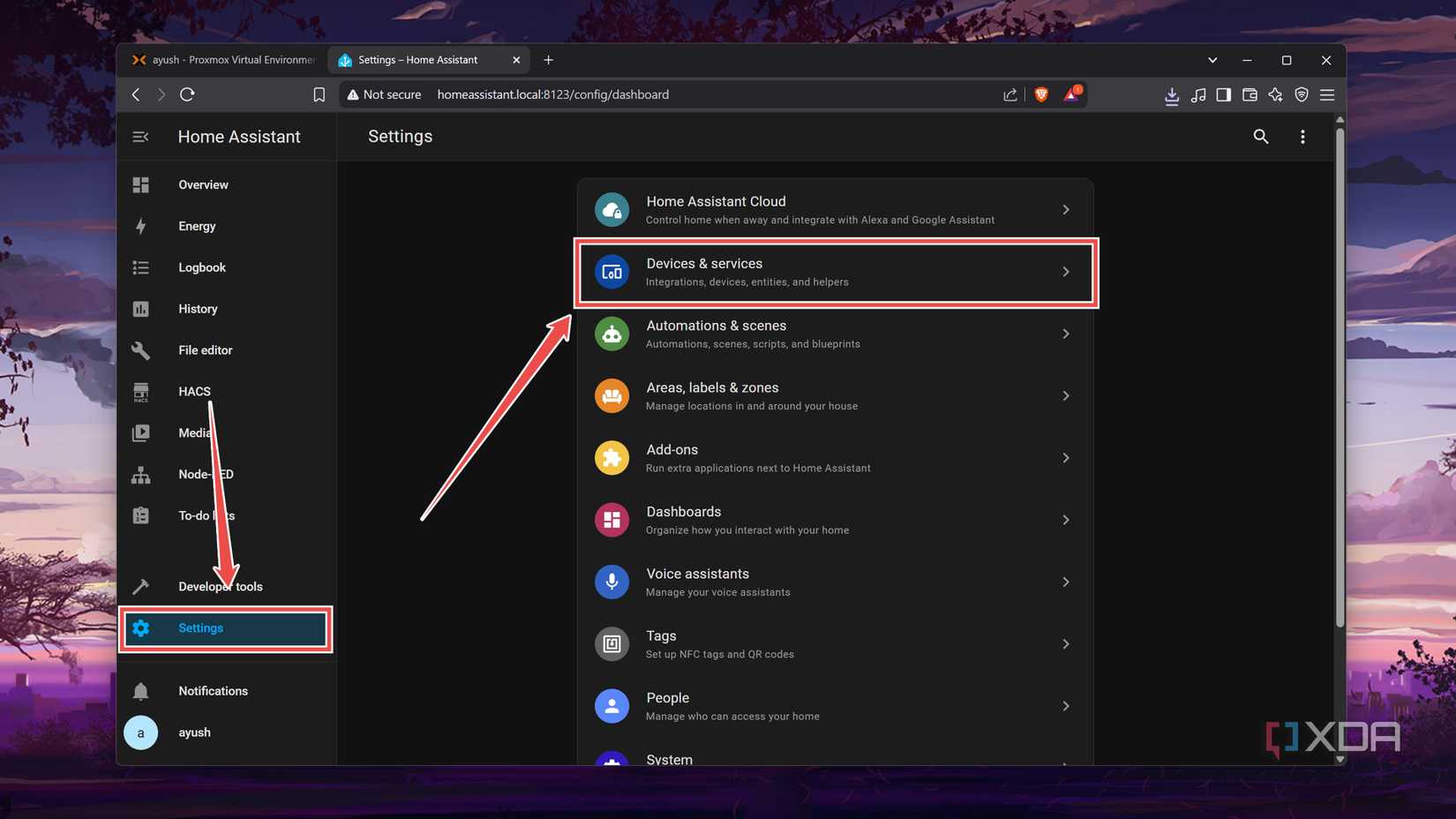The image size is (1456, 819).
Task: Open the browser tab list dropdown arrow
Action: click(1212, 60)
